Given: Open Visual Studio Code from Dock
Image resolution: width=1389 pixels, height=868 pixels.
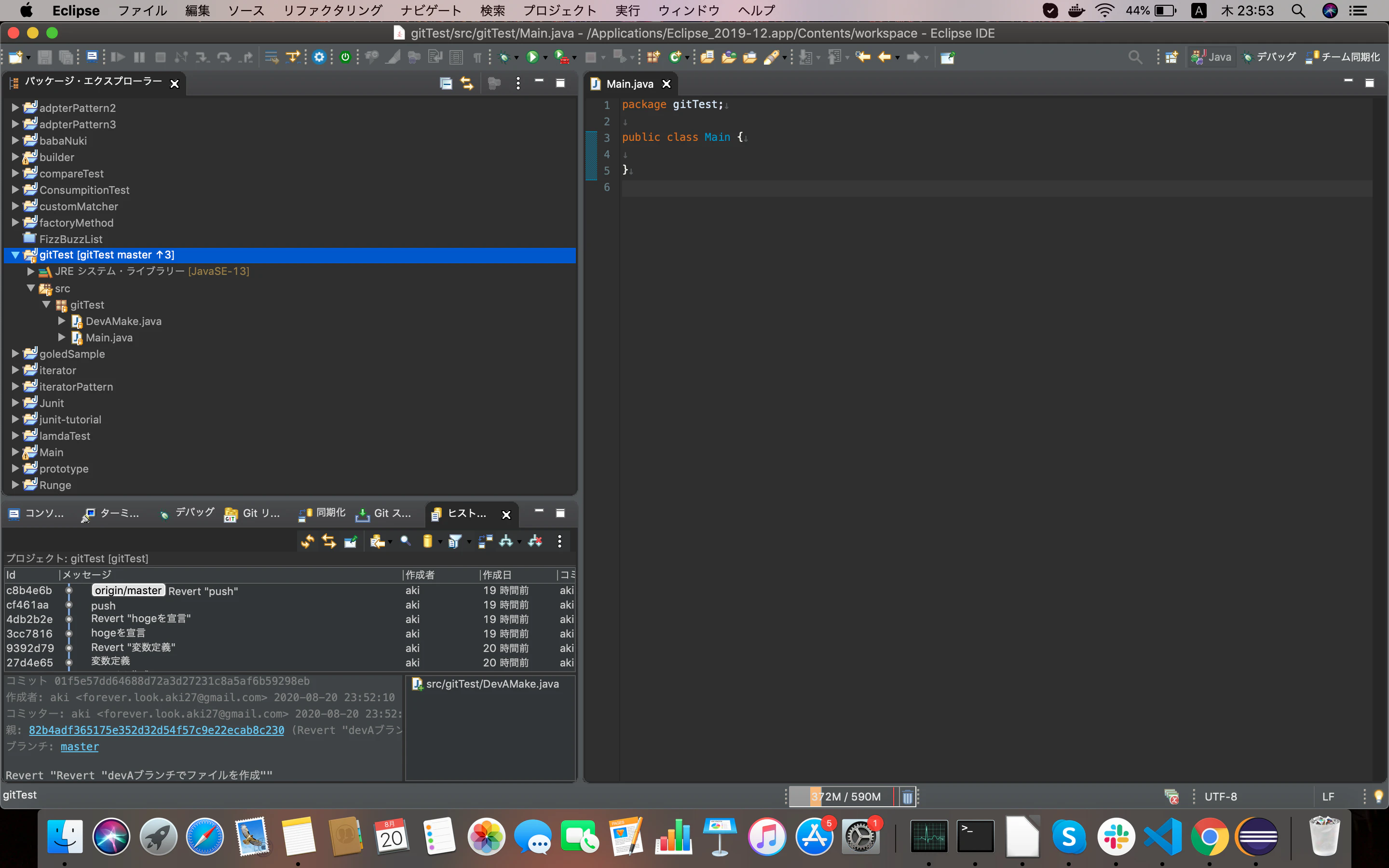Looking at the screenshot, I should [1162, 837].
